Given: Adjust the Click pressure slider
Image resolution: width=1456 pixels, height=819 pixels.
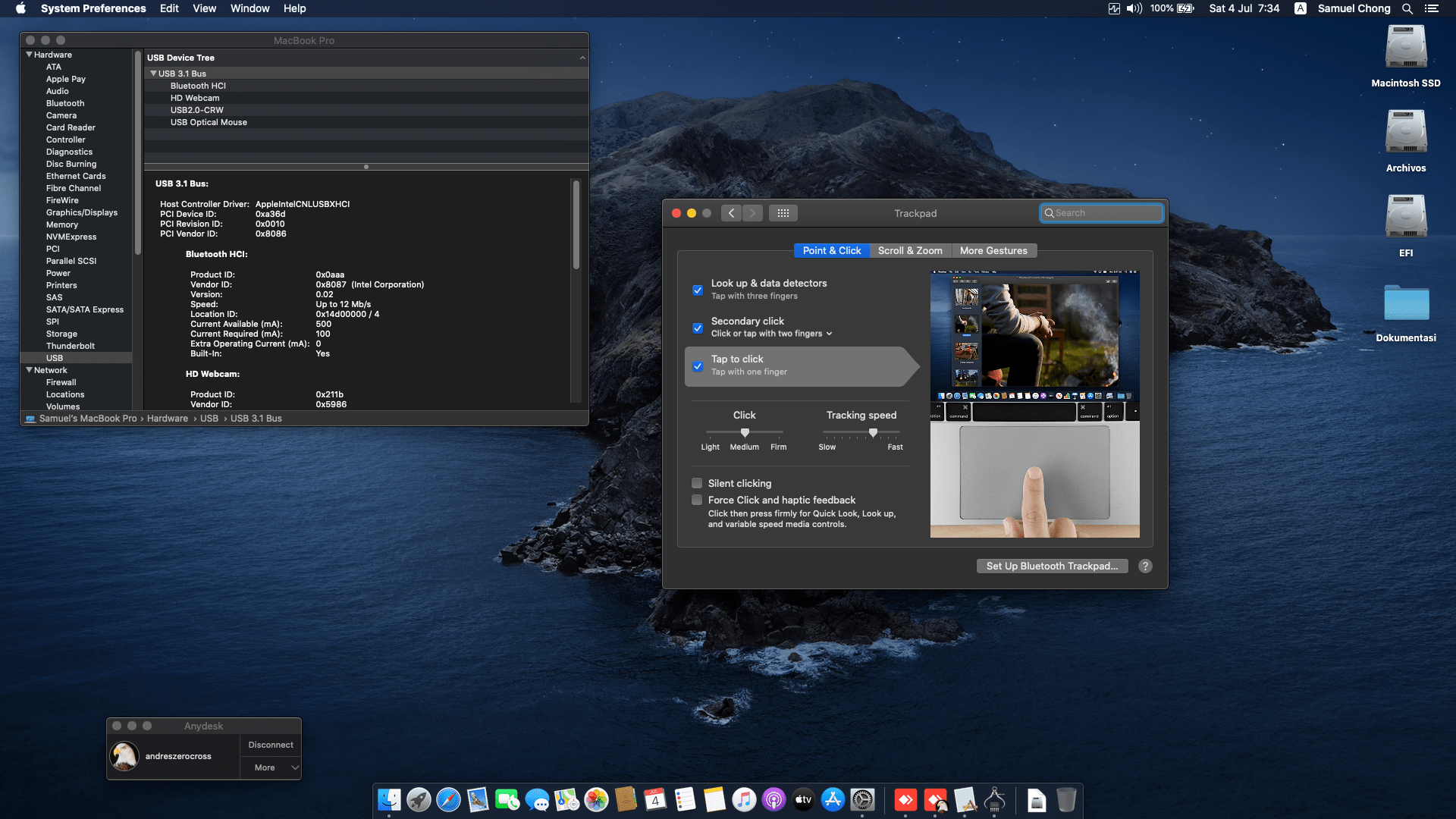Looking at the screenshot, I should tap(745, 432).
